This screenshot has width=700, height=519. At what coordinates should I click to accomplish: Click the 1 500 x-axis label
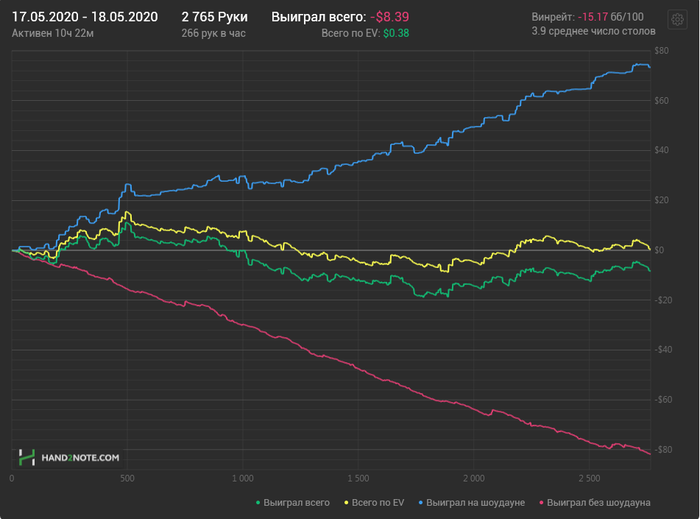(358, 478)
